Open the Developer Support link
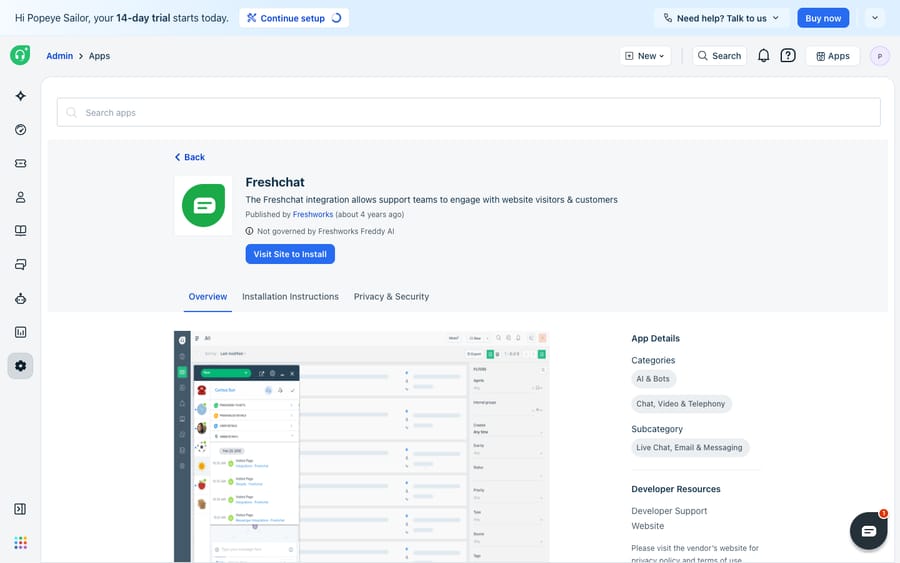Screen dimensions: 900x563 pyautogui.click(x=669, y=511)
